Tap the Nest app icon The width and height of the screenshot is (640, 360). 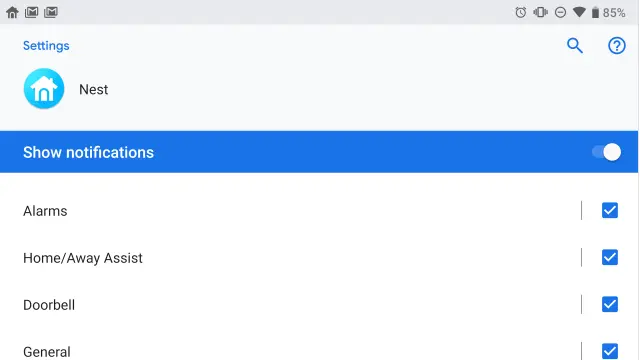pos(44,89)
